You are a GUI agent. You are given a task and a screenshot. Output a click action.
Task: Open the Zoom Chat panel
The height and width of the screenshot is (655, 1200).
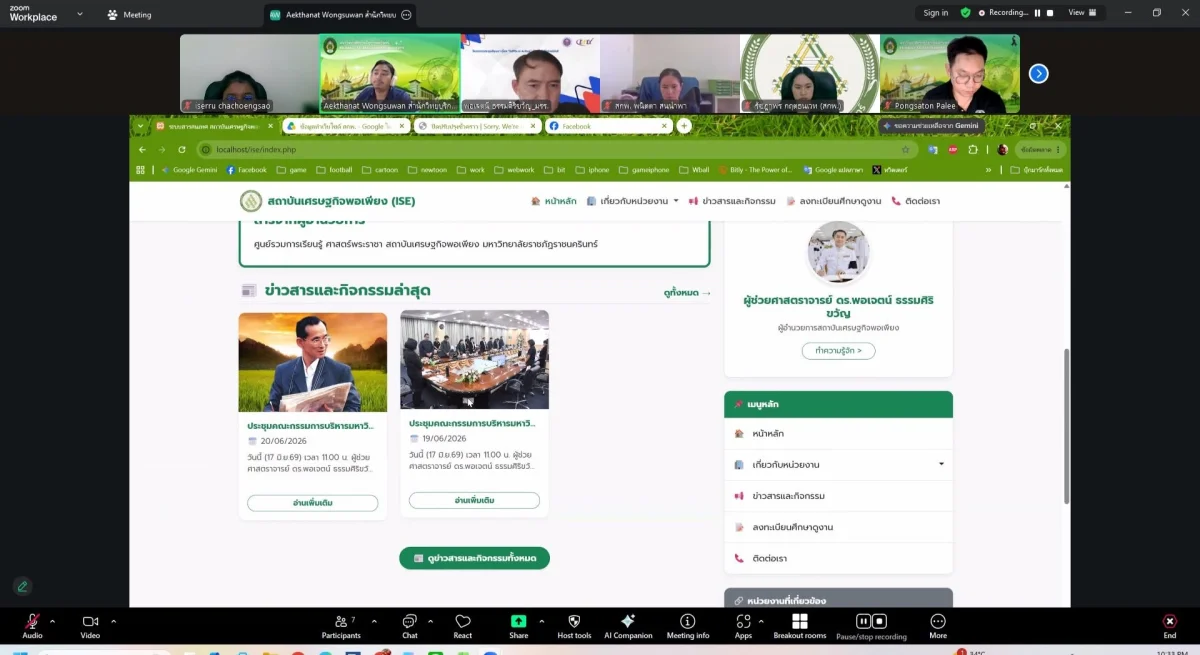409,626
